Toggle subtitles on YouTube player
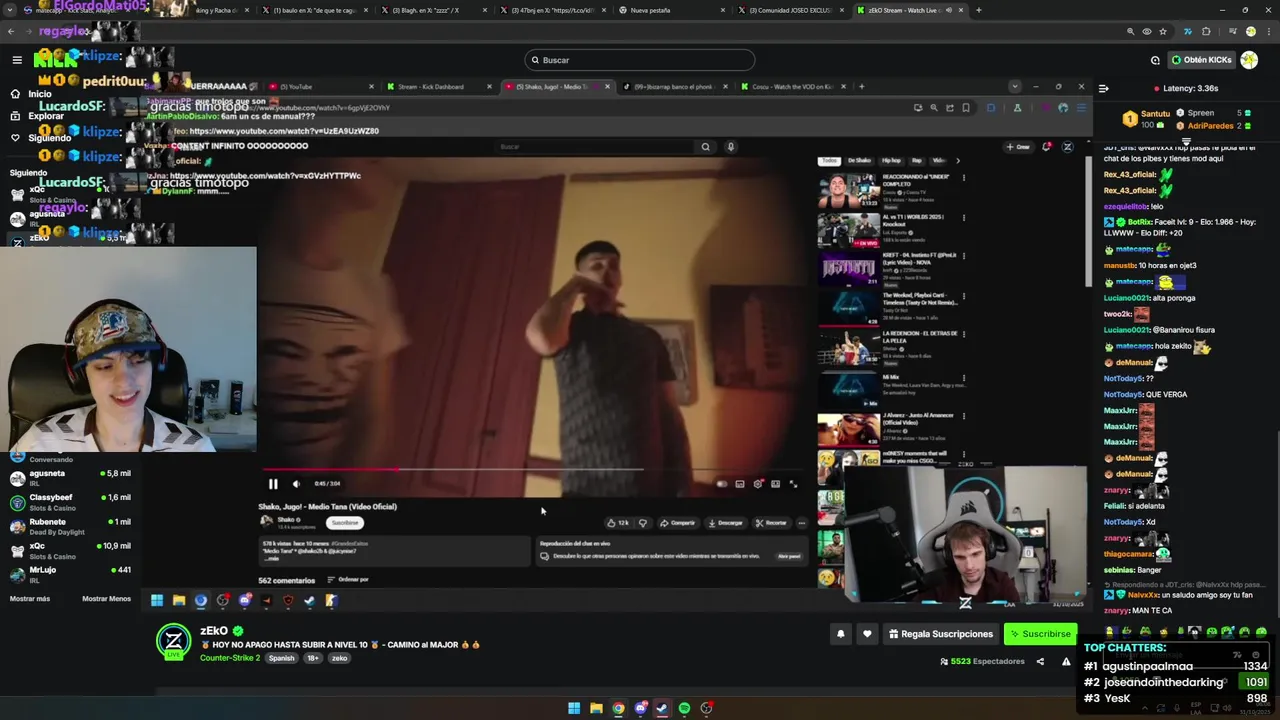The image size is (1280, 720). point(740,484)
